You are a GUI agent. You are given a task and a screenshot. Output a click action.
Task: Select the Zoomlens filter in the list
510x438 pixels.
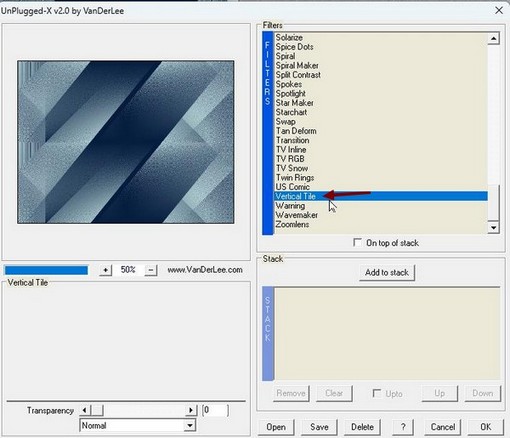coord(292,224)
